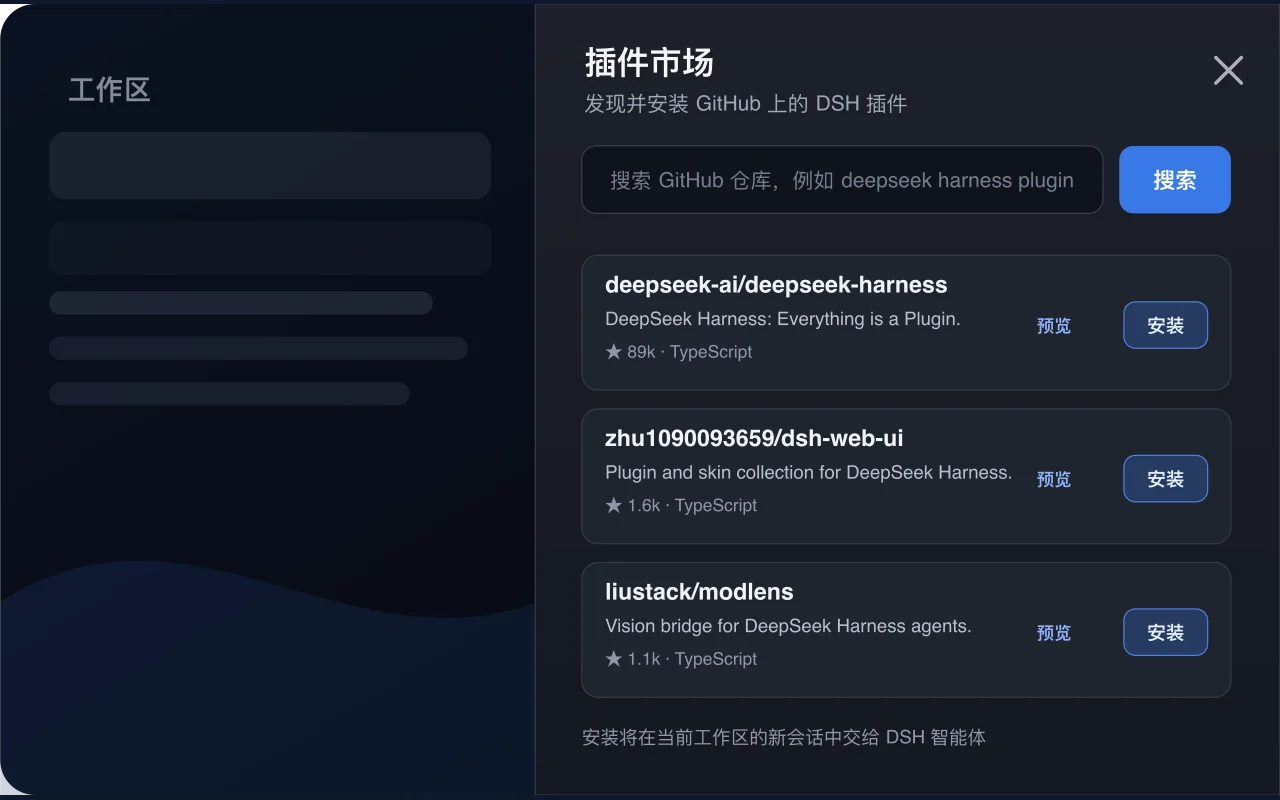Image resolution: width=1280 pixels, height=800 pixels.
Task: Install the liustack/modlens plugin
Action: 1166,632
